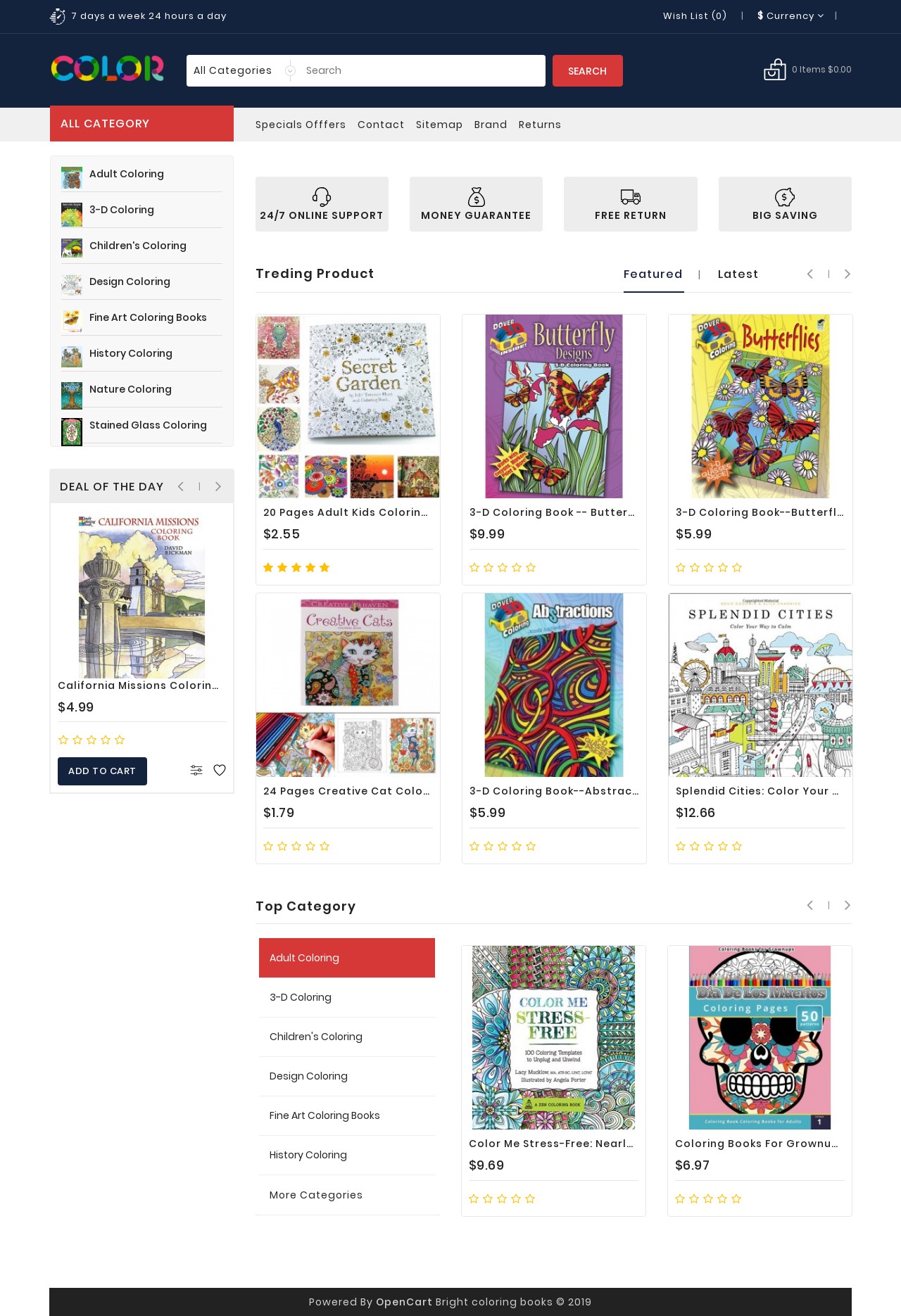
Task: Show previous Treding Product slide
Action: (x=810, y=274)
